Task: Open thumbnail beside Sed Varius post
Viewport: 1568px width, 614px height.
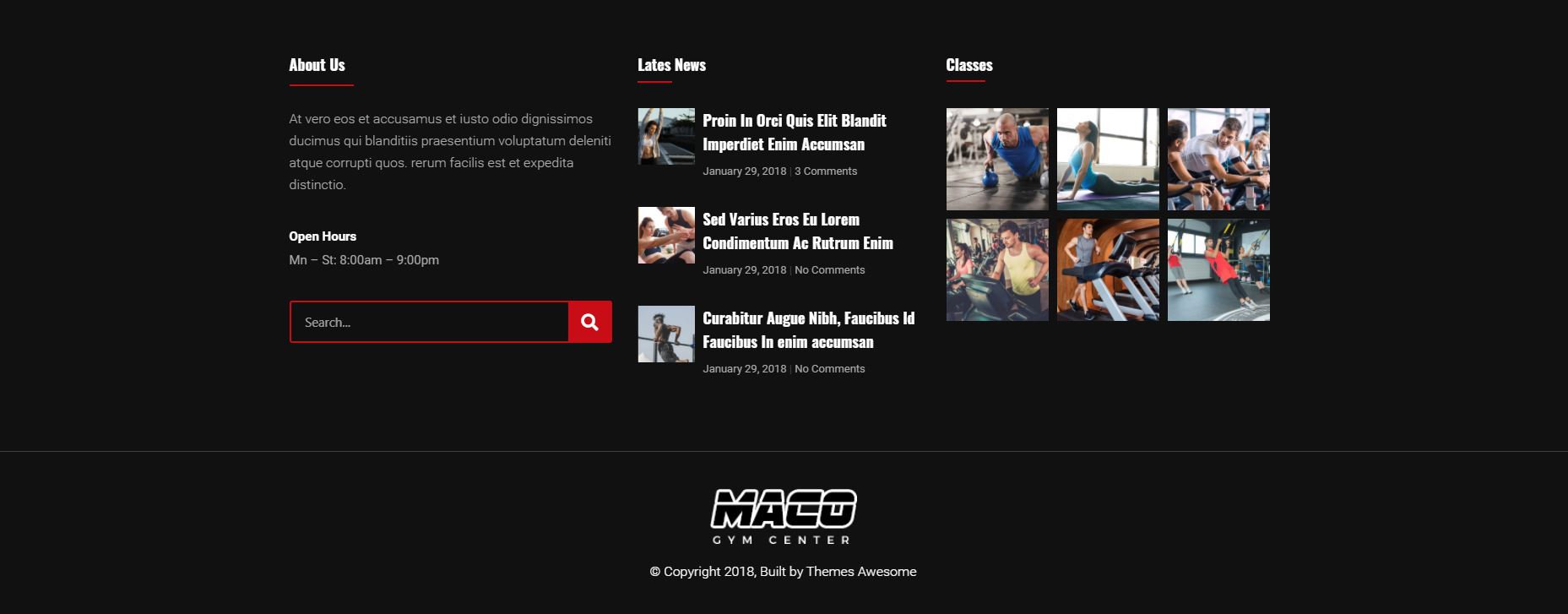Action: tap(666, 235)
